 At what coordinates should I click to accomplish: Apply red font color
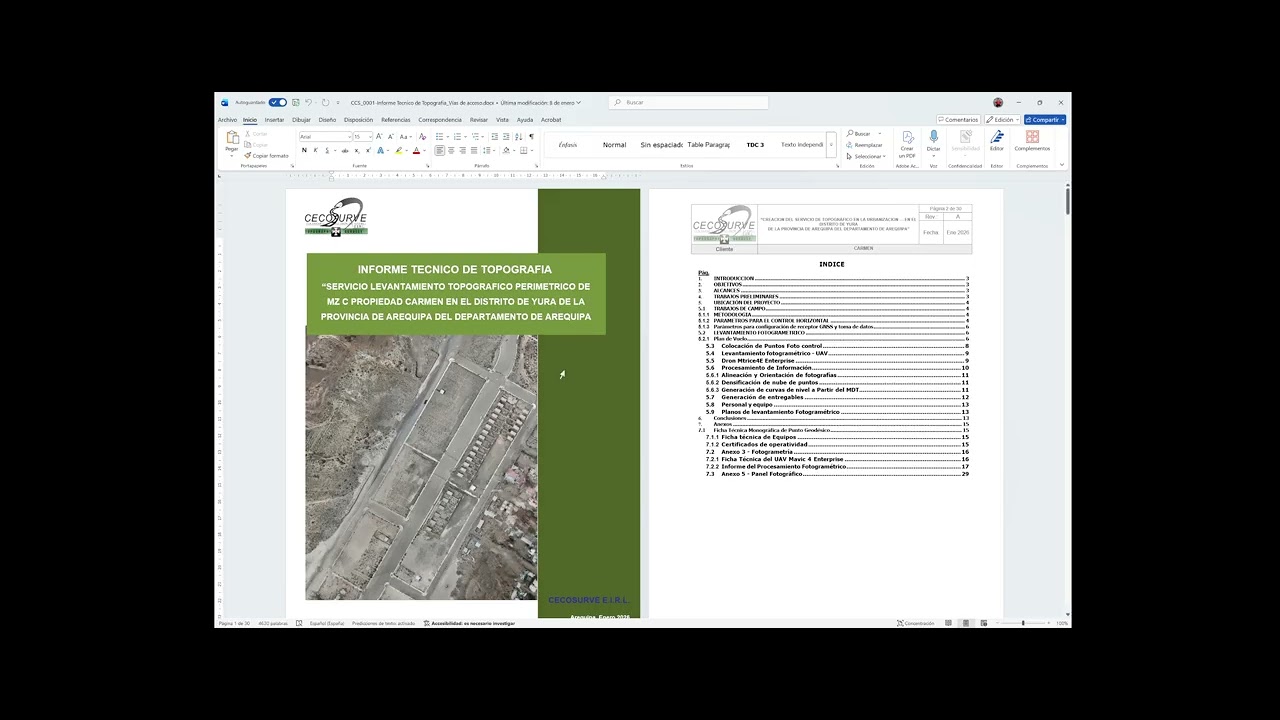[415, 150]
